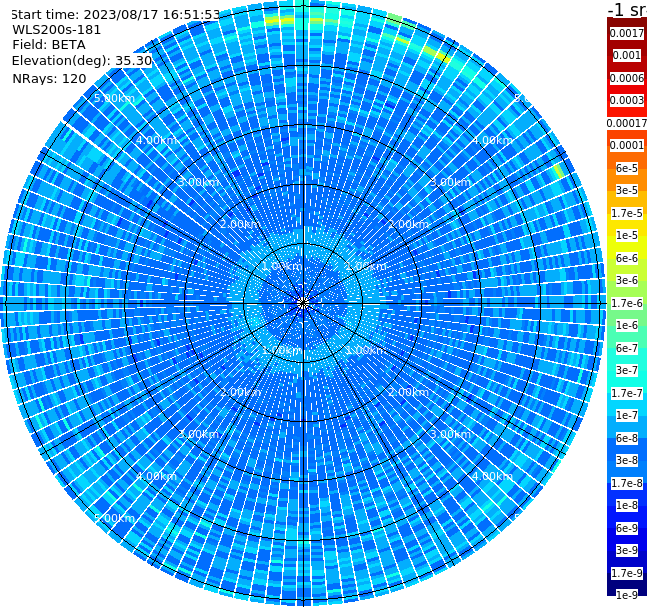The image size is (647, 607).
Task: Pick the colorbar value "0.0003"
Action: click(x=627, y=100)
